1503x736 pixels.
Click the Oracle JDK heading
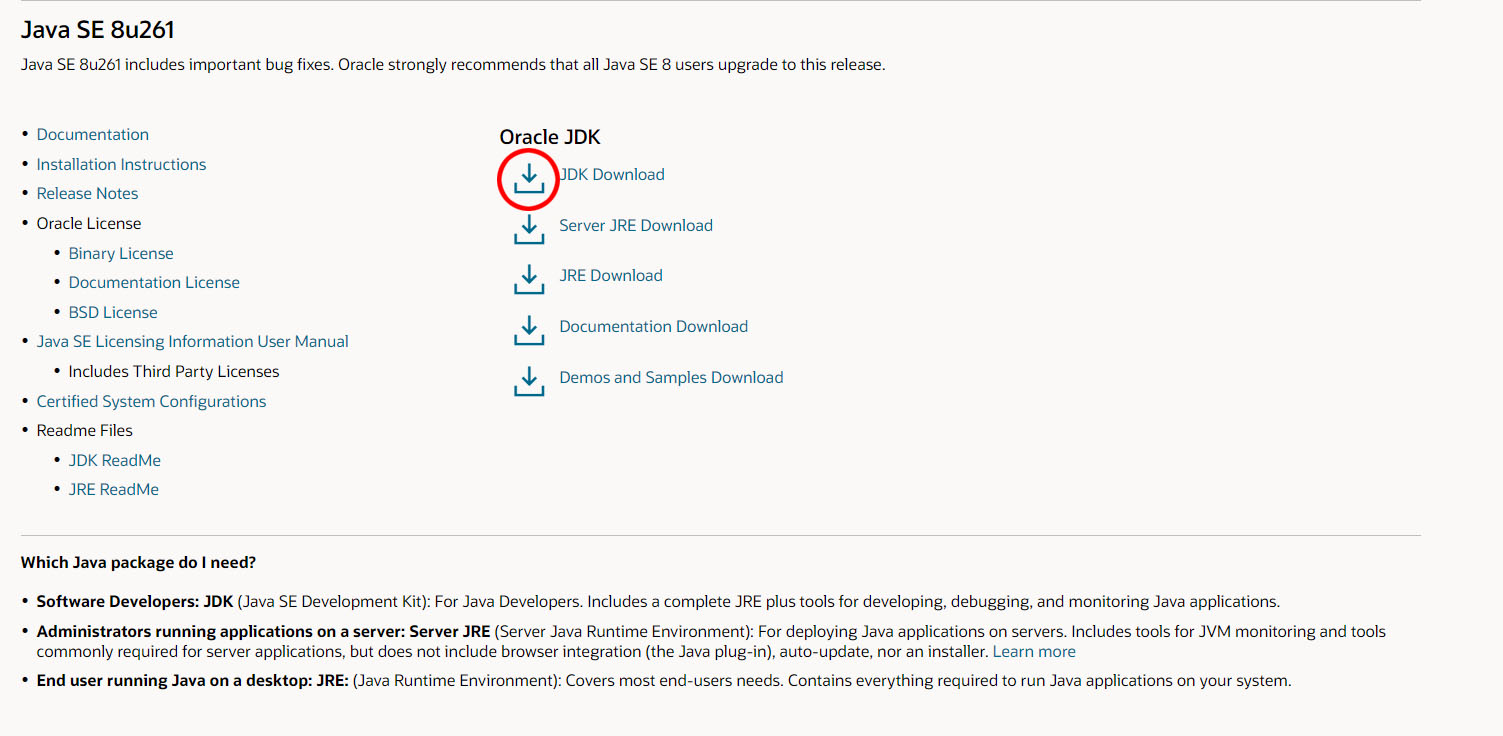click(550, 137)
